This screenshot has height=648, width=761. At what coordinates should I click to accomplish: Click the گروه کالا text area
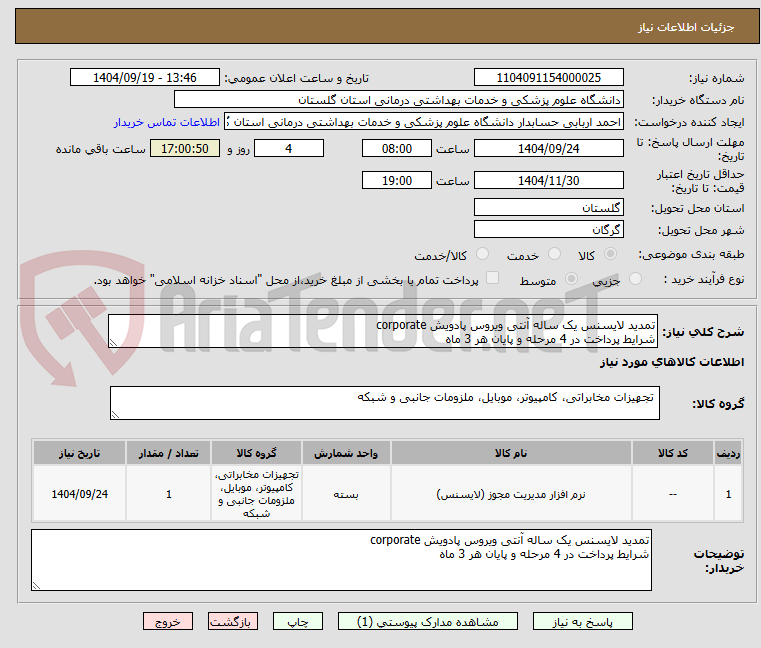[x=384, y=403]
